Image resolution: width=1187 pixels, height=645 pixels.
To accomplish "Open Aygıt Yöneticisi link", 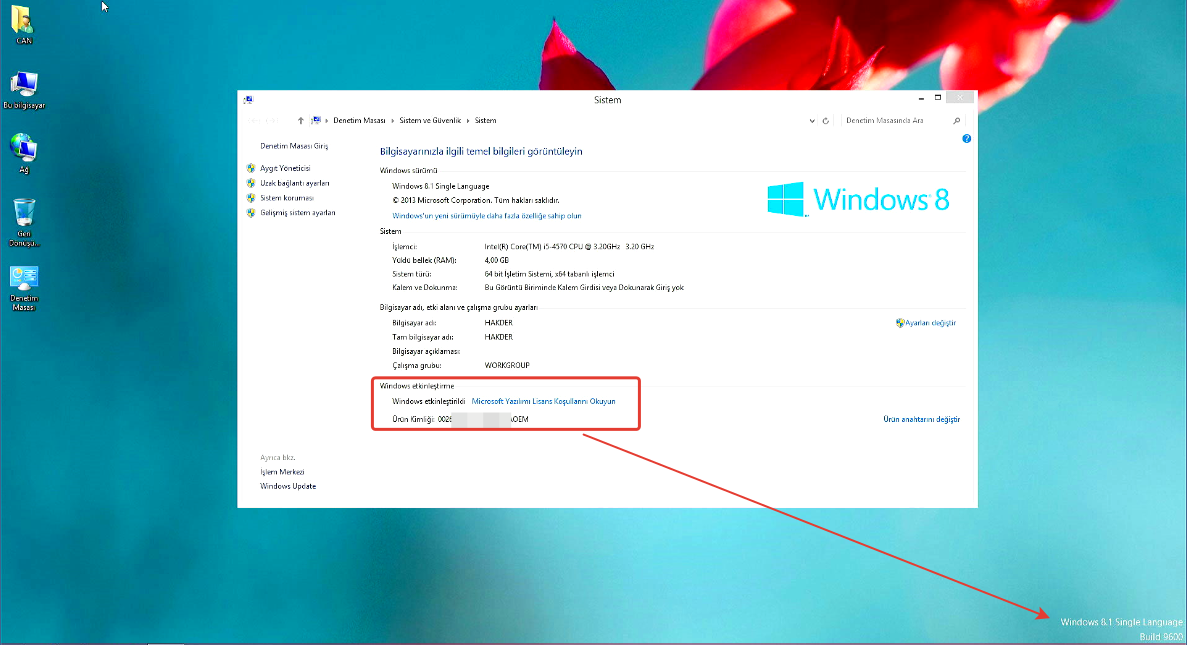I will [285, 168].
